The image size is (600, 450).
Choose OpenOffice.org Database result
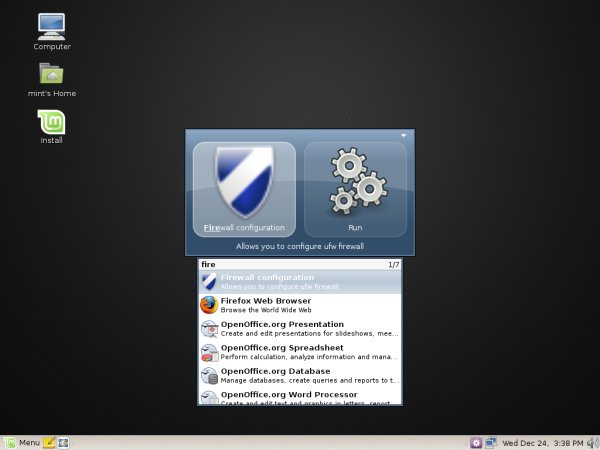click(x=300, y=375)
